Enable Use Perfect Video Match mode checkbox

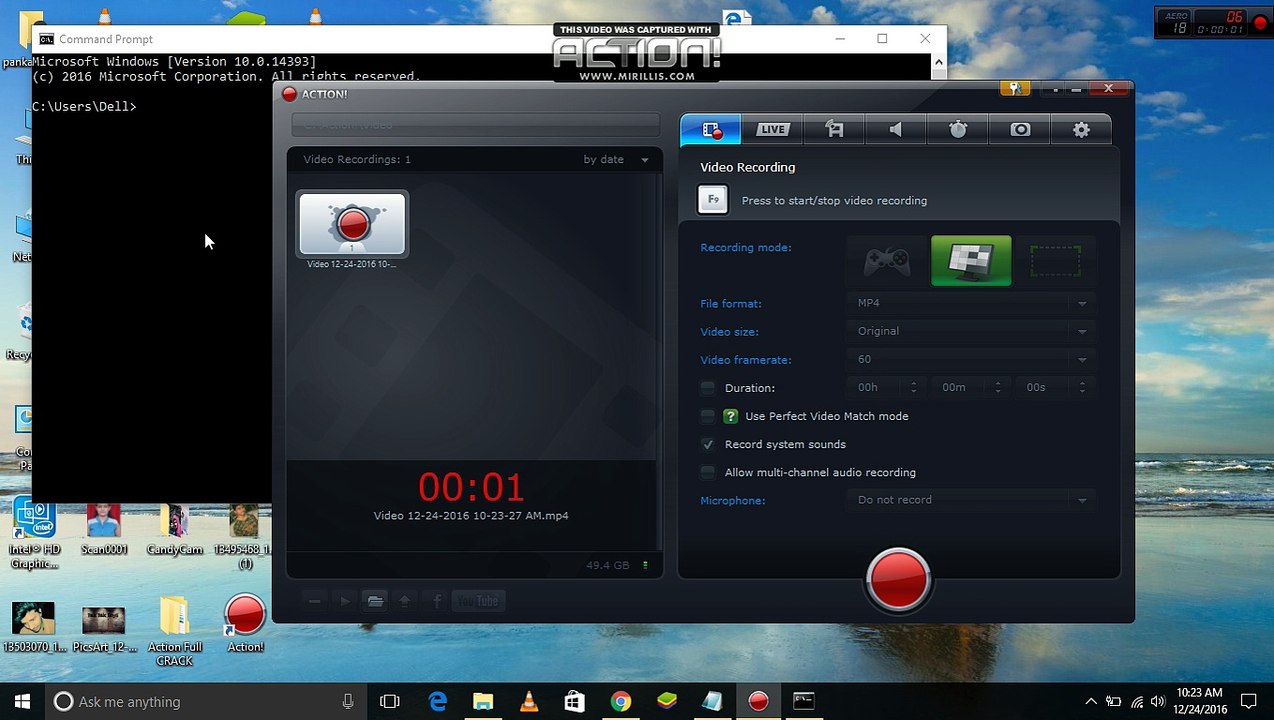(708, 416)
